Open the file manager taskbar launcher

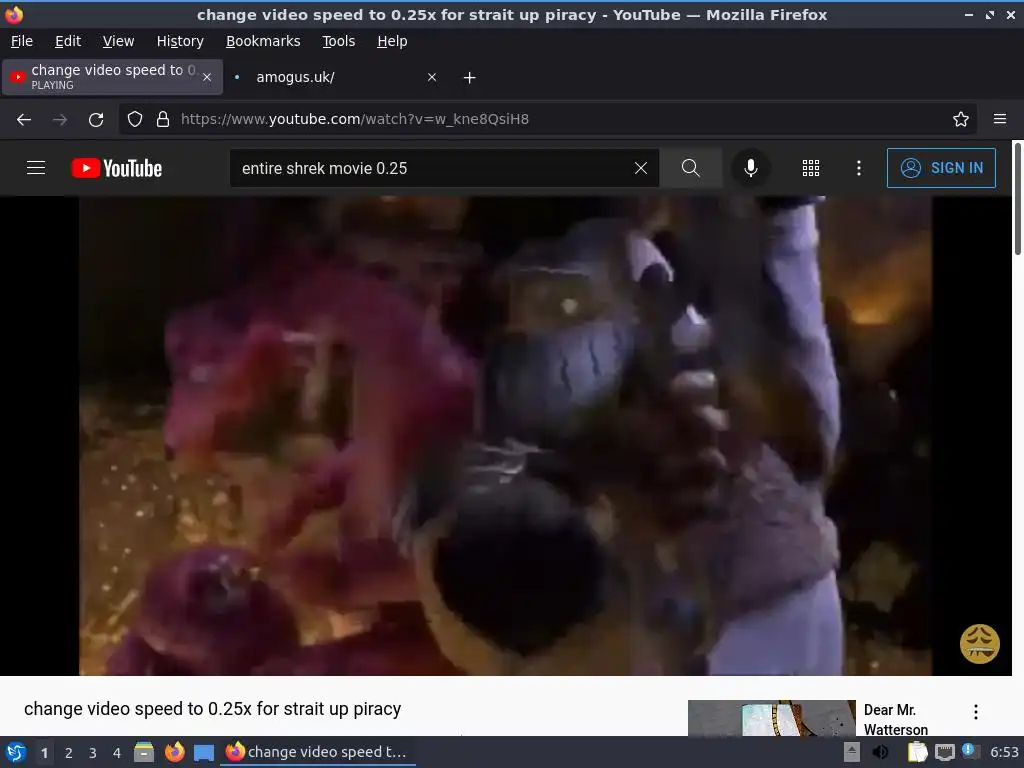[x=144, y=752]
